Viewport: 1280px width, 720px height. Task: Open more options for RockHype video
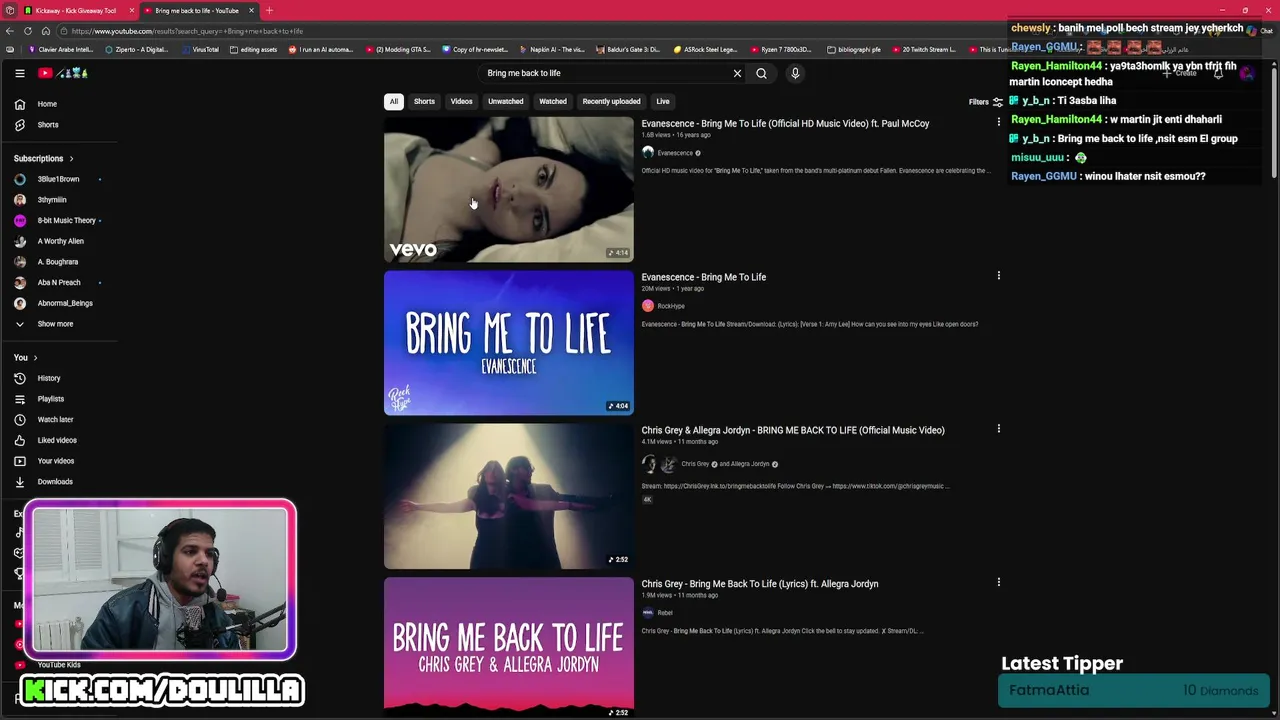pyautogui.click(x=998, y=275)
